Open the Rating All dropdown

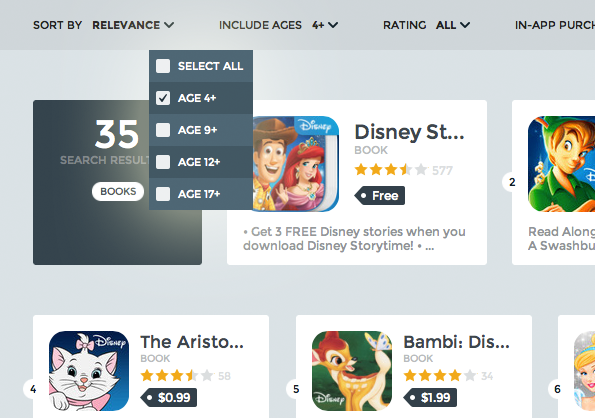point(453,25)
